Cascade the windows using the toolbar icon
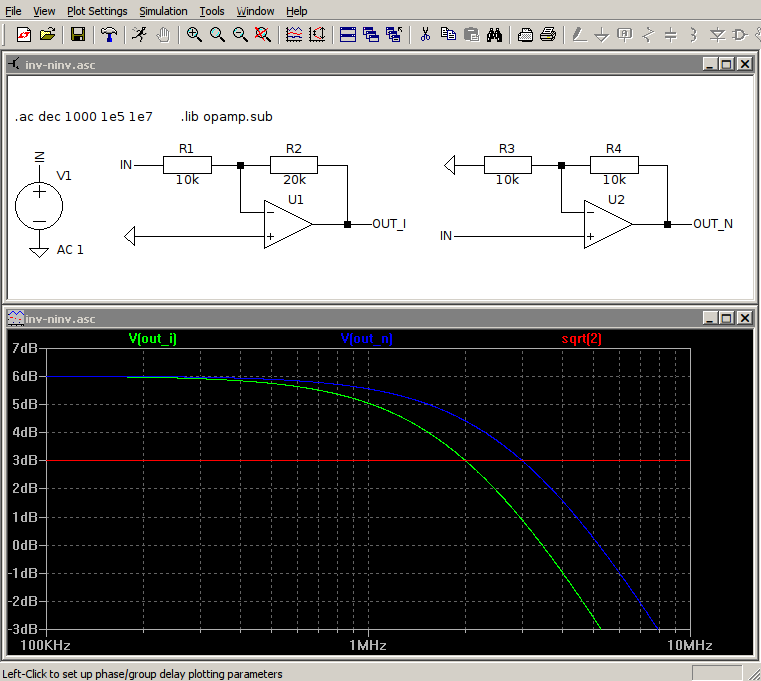This screenshot has width=761, height=681. coord(371,34)
